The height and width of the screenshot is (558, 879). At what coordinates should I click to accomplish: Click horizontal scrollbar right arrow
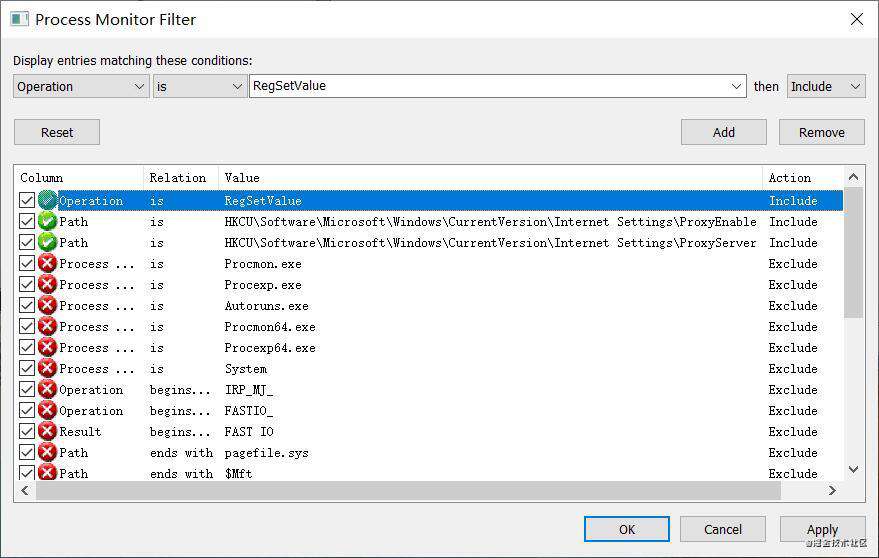[832, 490]
